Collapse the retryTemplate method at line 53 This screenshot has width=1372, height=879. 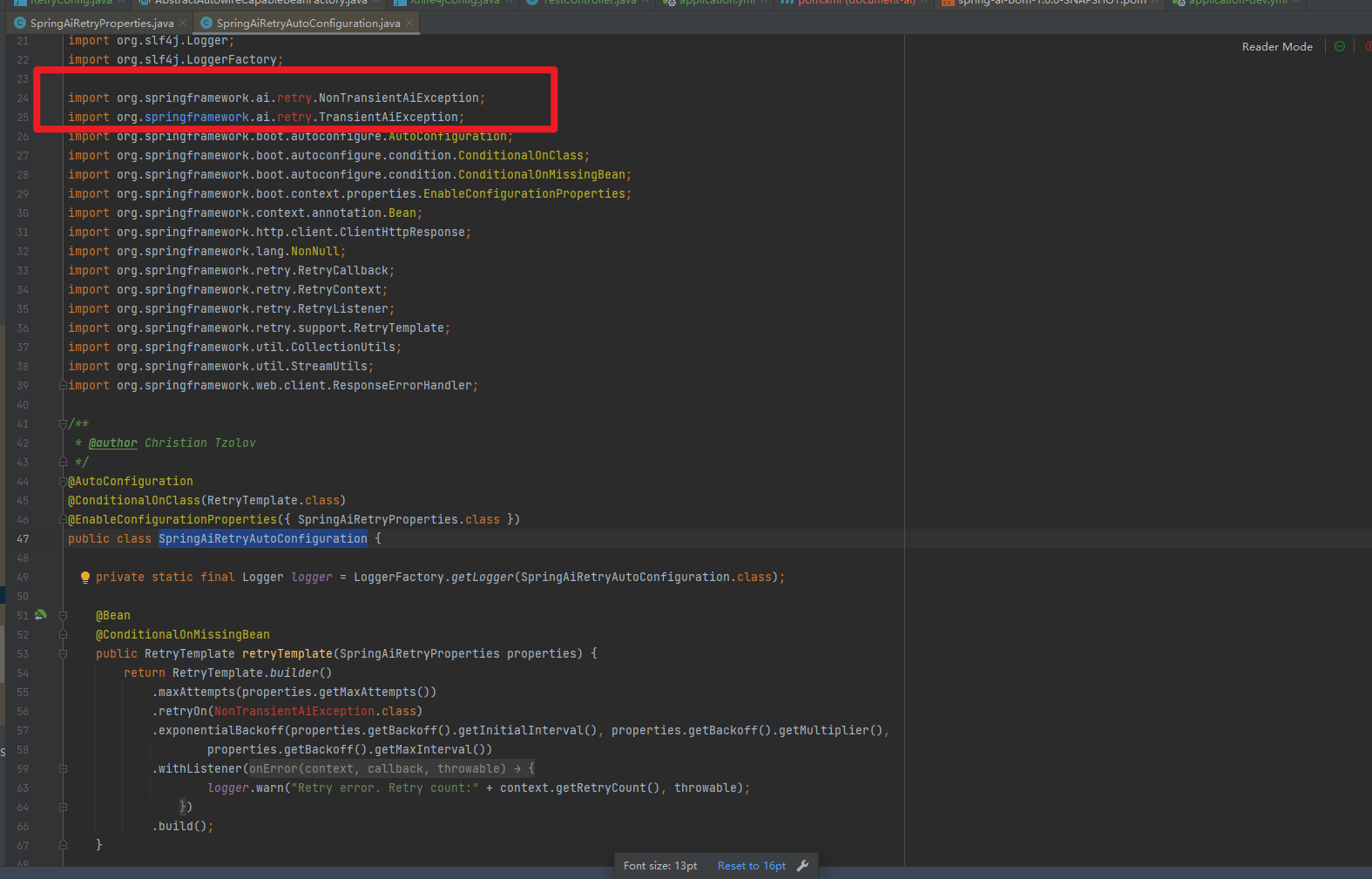pyautogui.click(x=63, y=653)
